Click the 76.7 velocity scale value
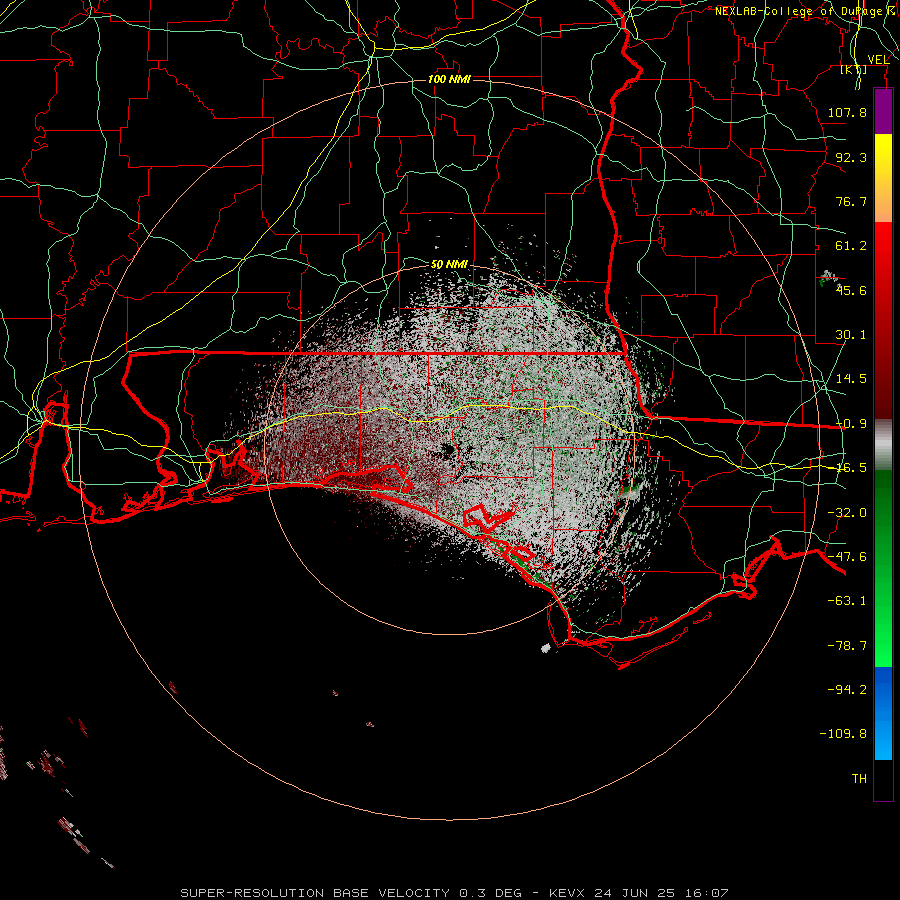This screenshot has height=900, width=900. 851,201
